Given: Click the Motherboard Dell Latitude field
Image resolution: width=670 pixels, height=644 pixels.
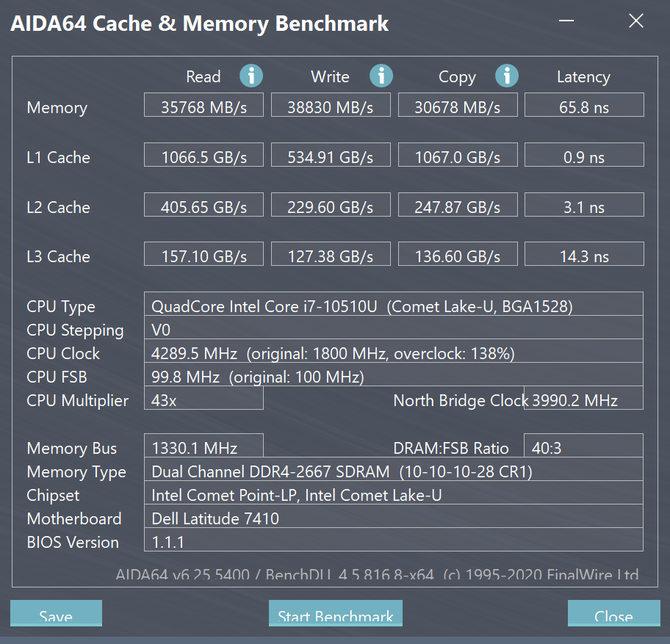Looking at the screenshot, I should [394, 518].
